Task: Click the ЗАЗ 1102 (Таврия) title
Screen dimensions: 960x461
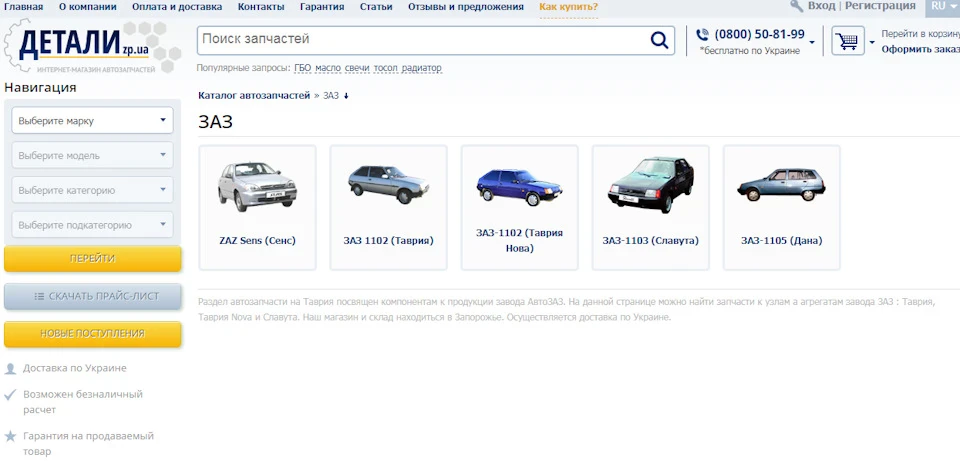Action: click(389, 241)
